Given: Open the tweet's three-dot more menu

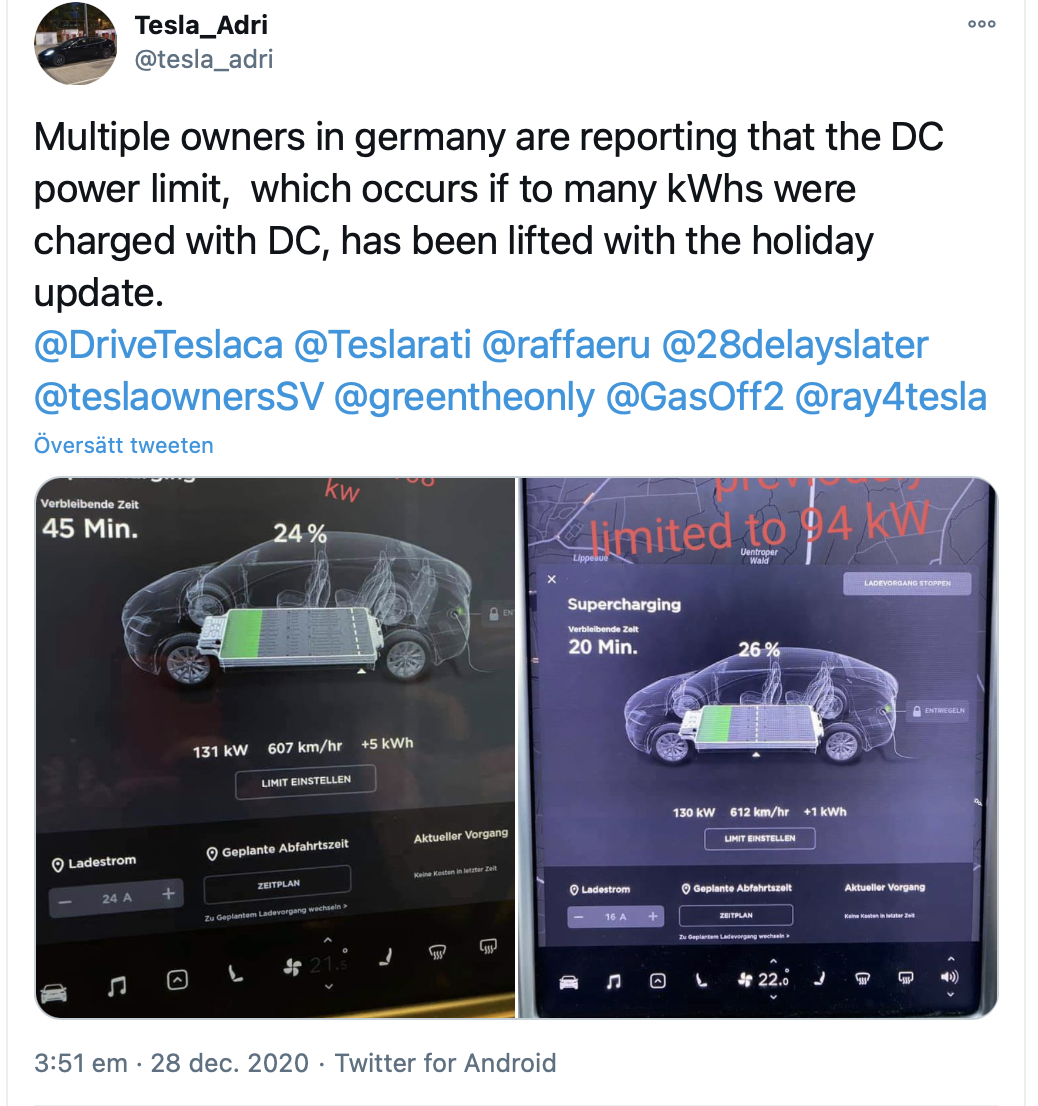Looking at the screenshot, I should click(981, 24).
